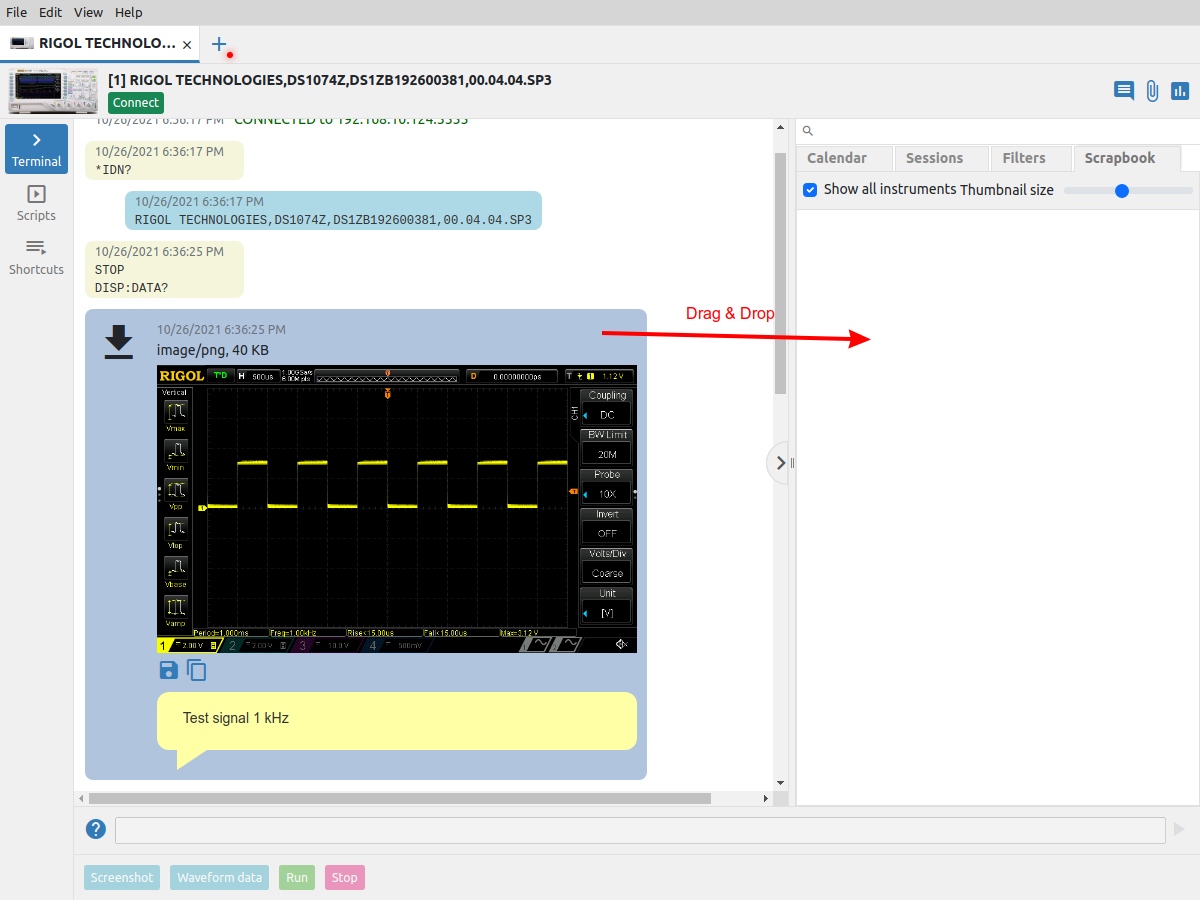The height and width of the screenshot is (900, 1200).
Task: Click the oscilloscope device thumbnail in header
Action: tap(55, 91)
